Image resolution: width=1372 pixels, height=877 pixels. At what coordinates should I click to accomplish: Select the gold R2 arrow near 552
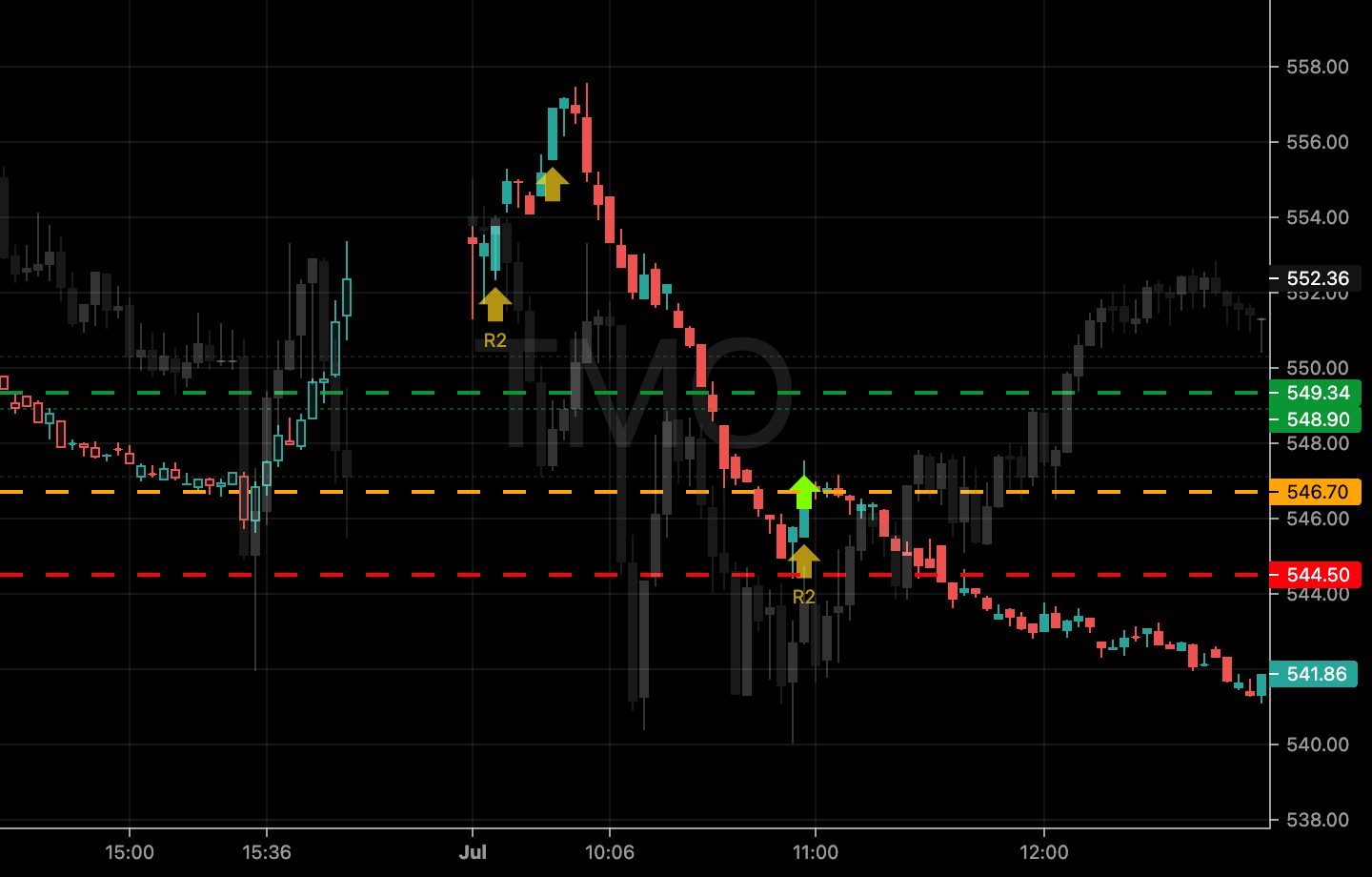pos(495,304)
